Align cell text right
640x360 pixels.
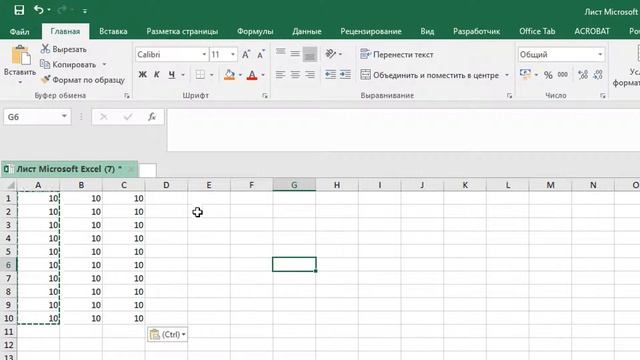coord(310,75)
